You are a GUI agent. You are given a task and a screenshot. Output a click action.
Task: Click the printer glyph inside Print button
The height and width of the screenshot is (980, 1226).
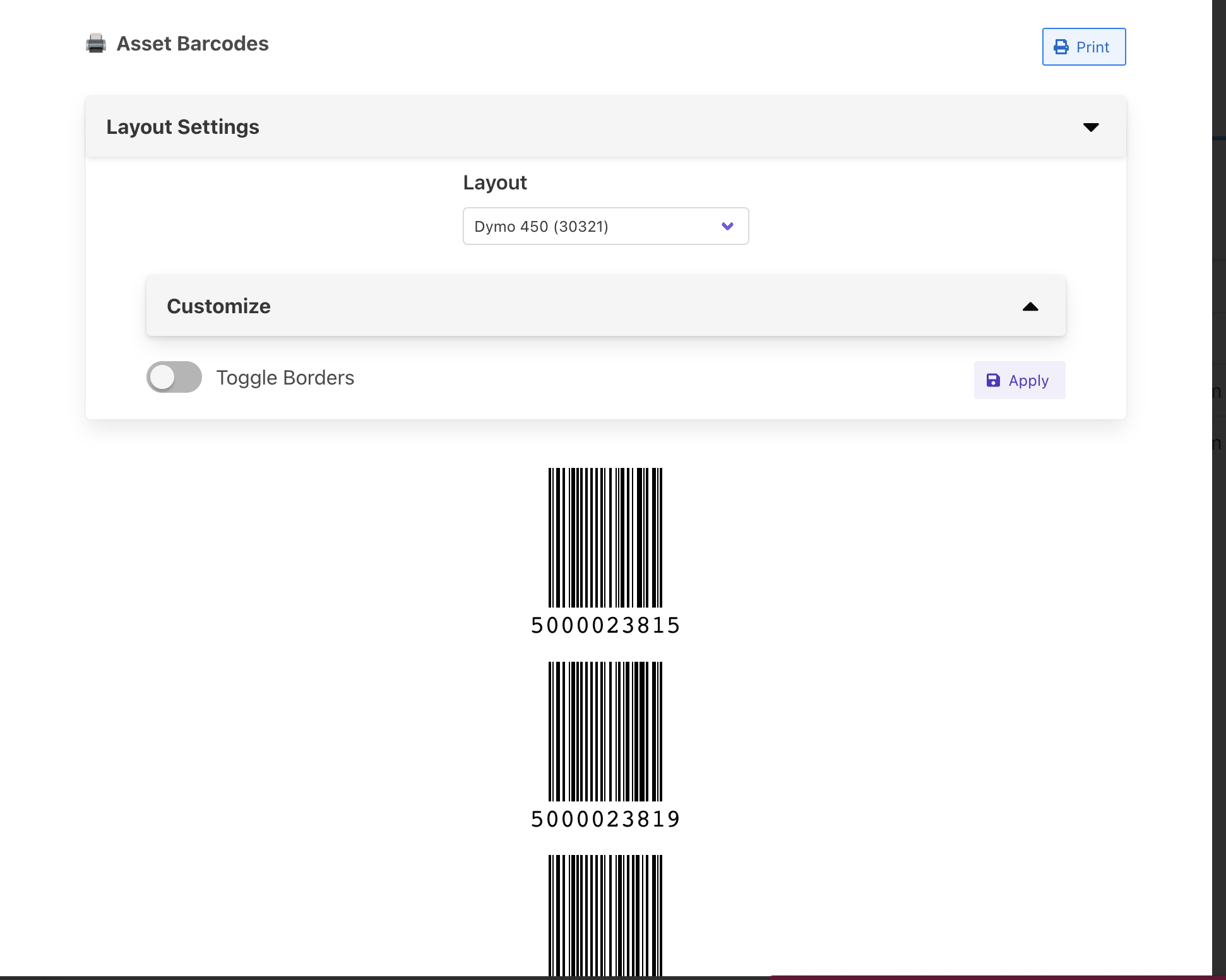pos(1061,47)
